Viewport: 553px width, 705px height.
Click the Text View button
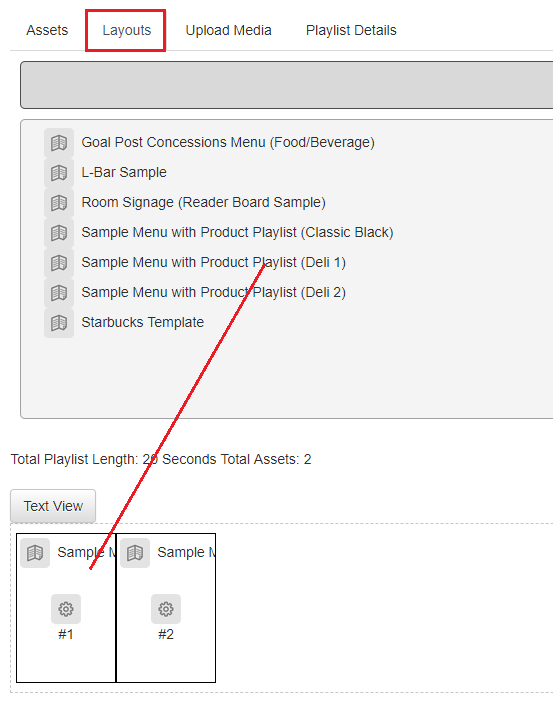point(53,506)
